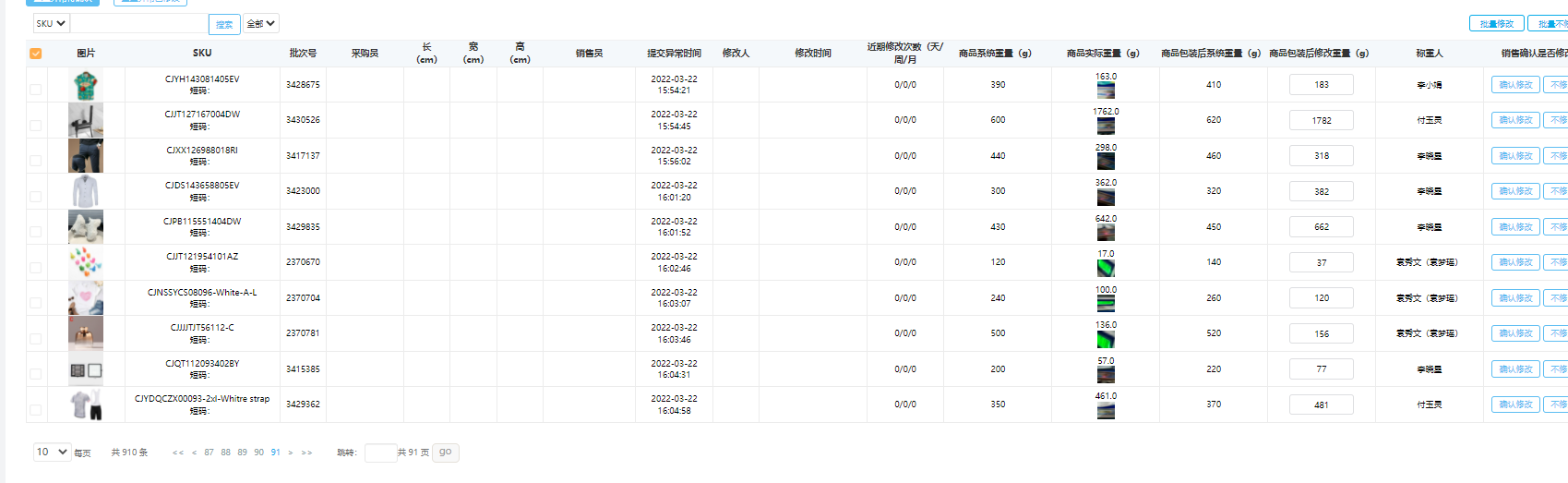
Task: Edit the modified weight field showing 77
Action: (1322, 369)
